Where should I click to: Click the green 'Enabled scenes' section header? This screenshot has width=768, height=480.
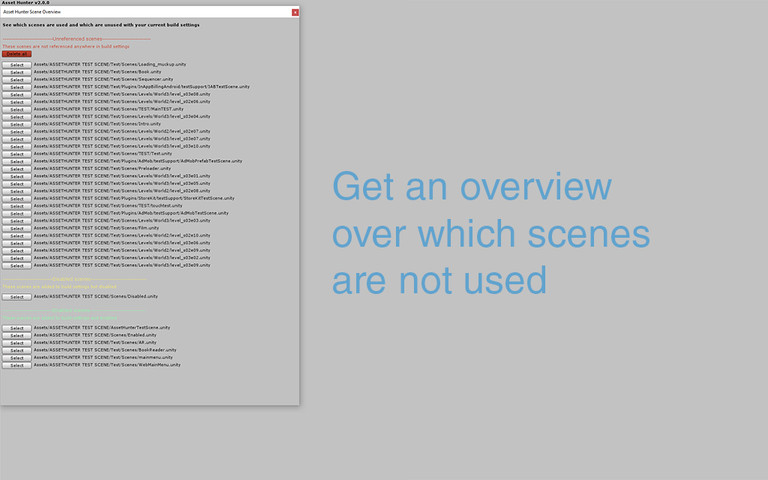click(72, 311)
